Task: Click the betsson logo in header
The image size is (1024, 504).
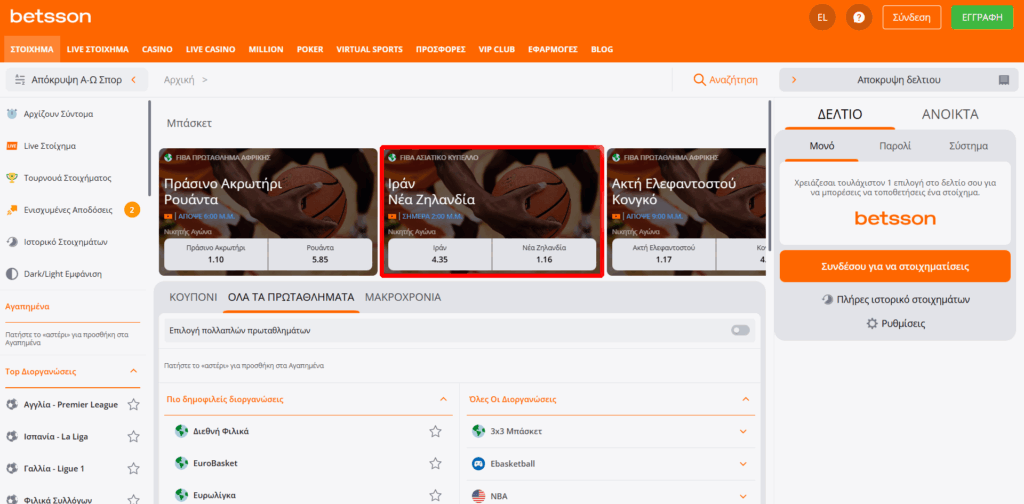Action: (x=50, y=16)
